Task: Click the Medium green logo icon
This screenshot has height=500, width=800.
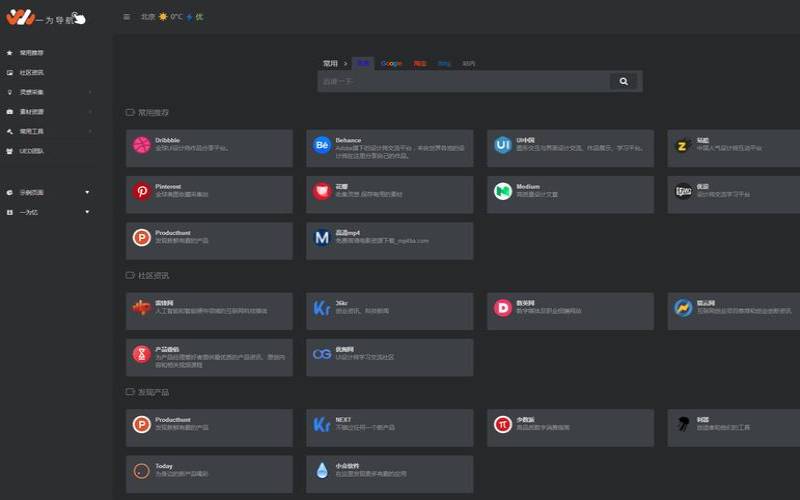Action: pyautogui.click(x=503, y=191)
